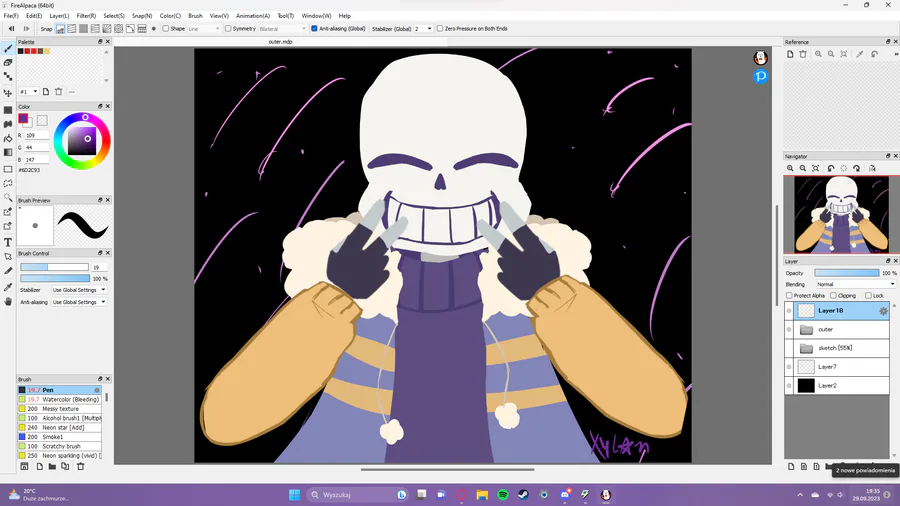
Task: Delete the palette using trash icon
Action: [x=59, y=92]
